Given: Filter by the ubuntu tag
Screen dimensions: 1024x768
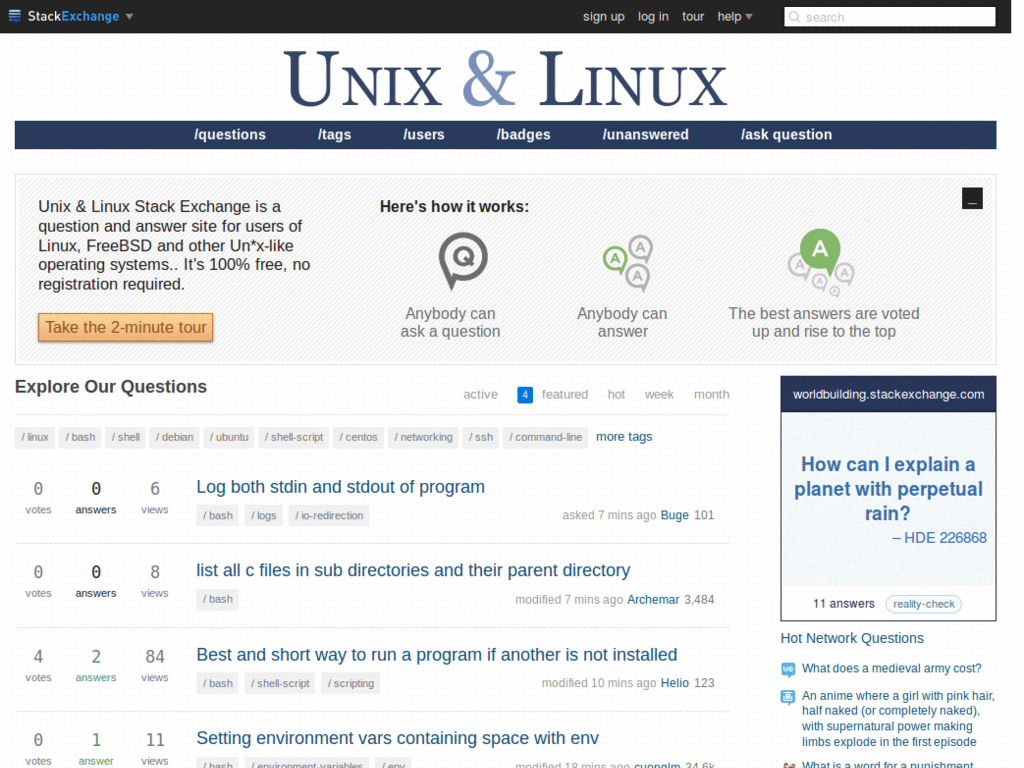Looking at the screenshot, I should tap(229, 437).
